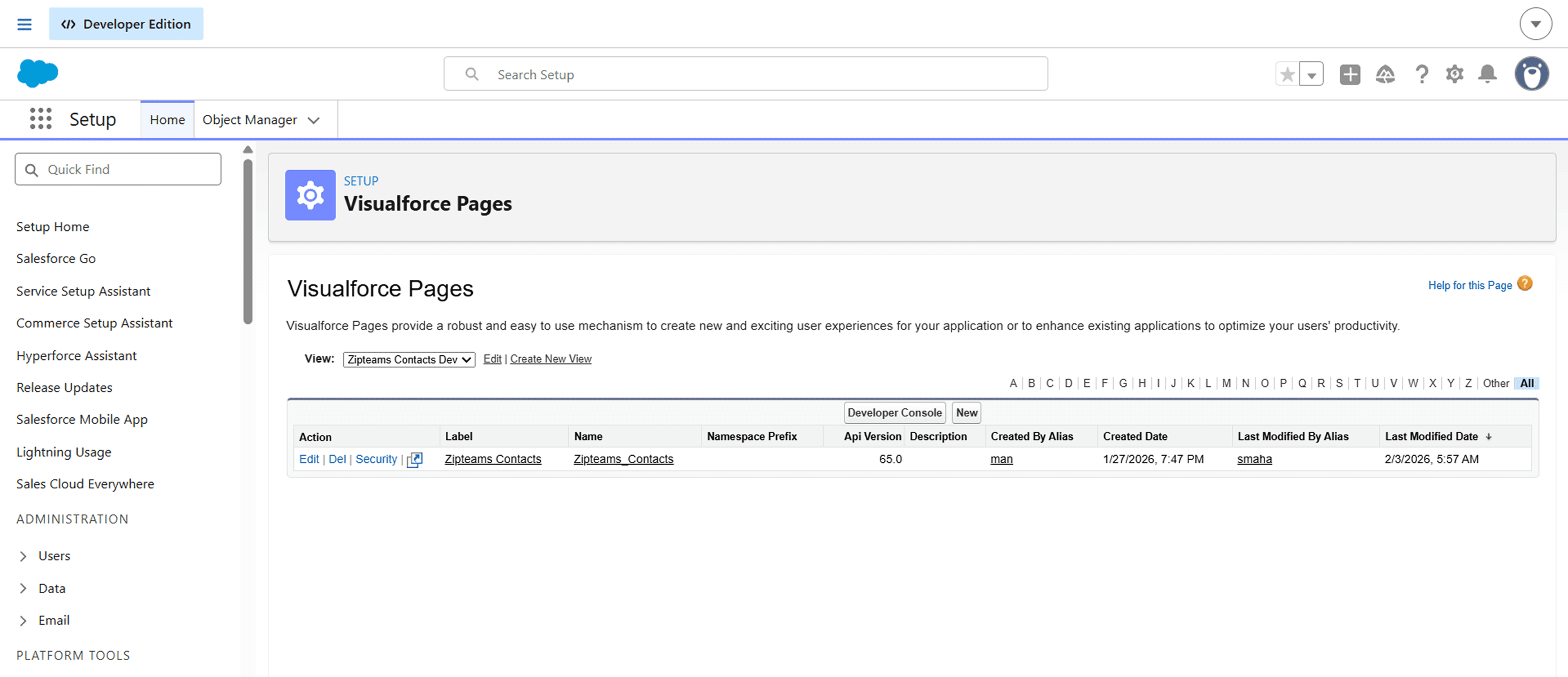Open the Setup gear menu
The width and height of the screenshot is (1568, 677).
click(1454, 74)
